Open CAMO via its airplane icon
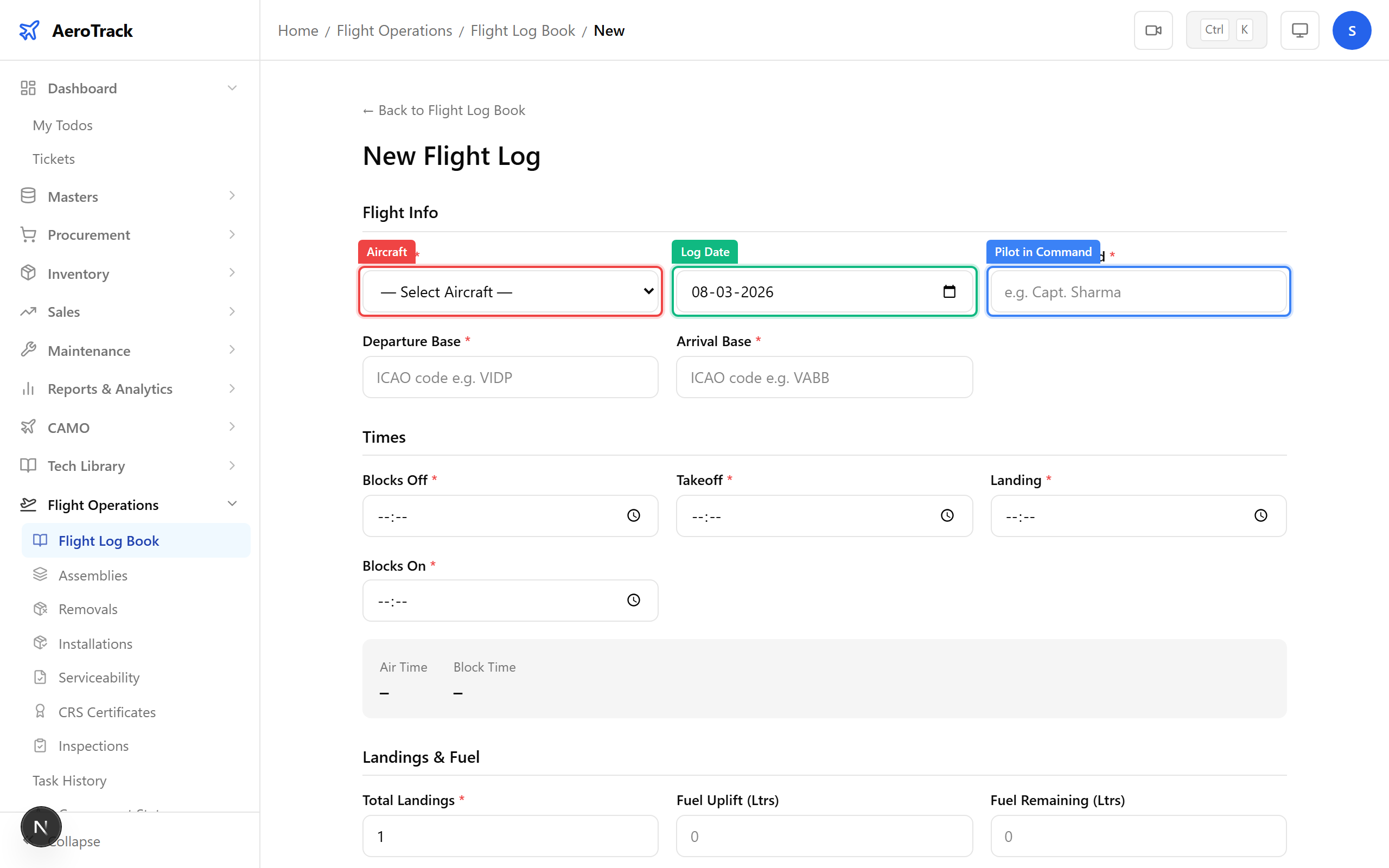The width and height of the screenshot is (1389, 868). pos(28,426)
